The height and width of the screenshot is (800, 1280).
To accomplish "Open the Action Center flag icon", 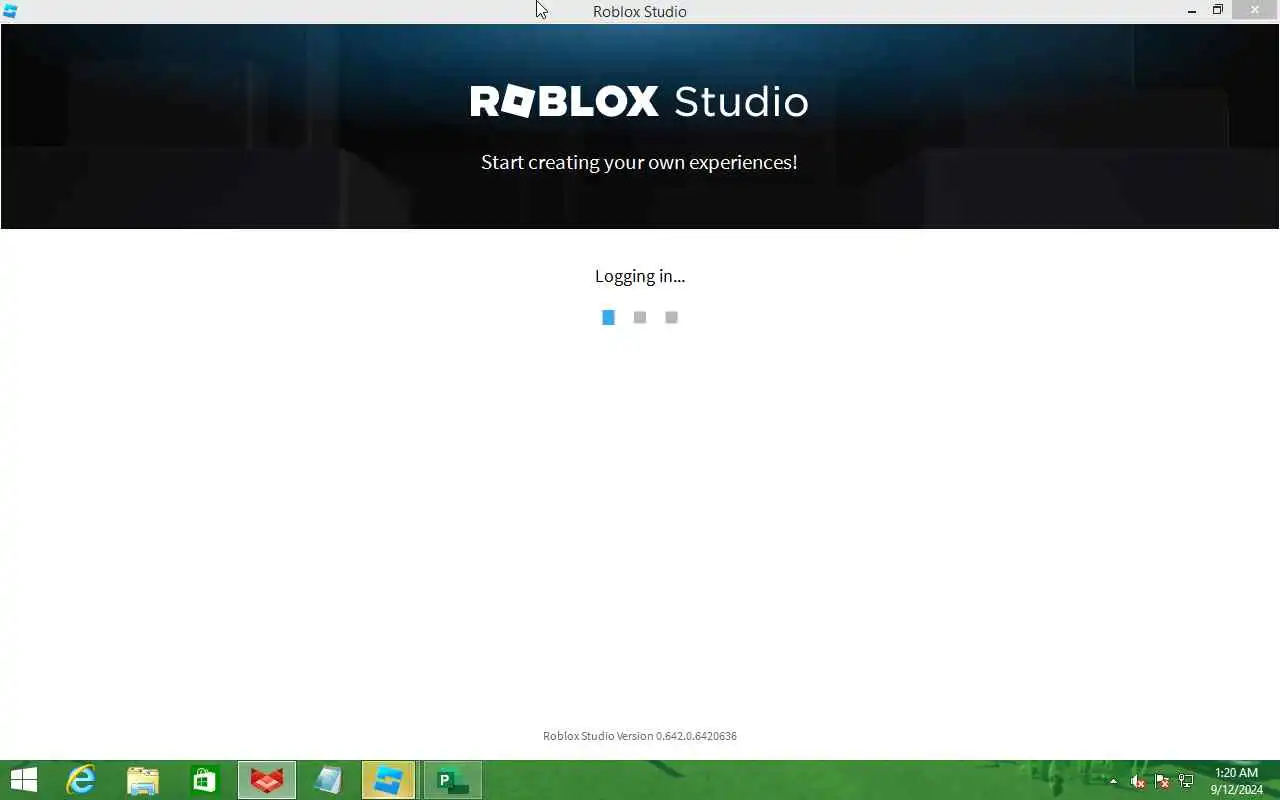I will pos(1162,781).
